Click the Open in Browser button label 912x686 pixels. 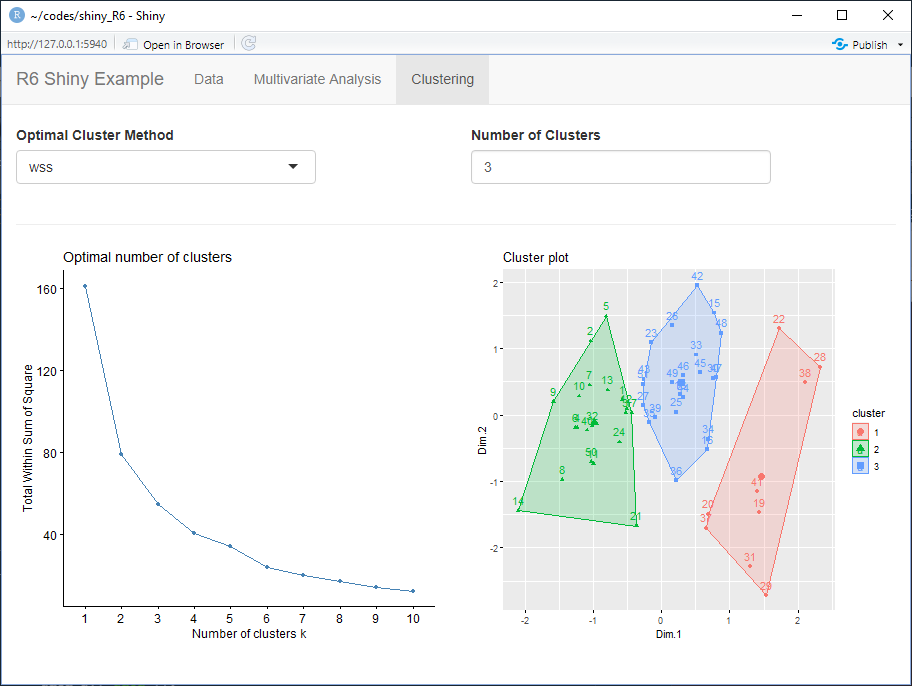183,45
